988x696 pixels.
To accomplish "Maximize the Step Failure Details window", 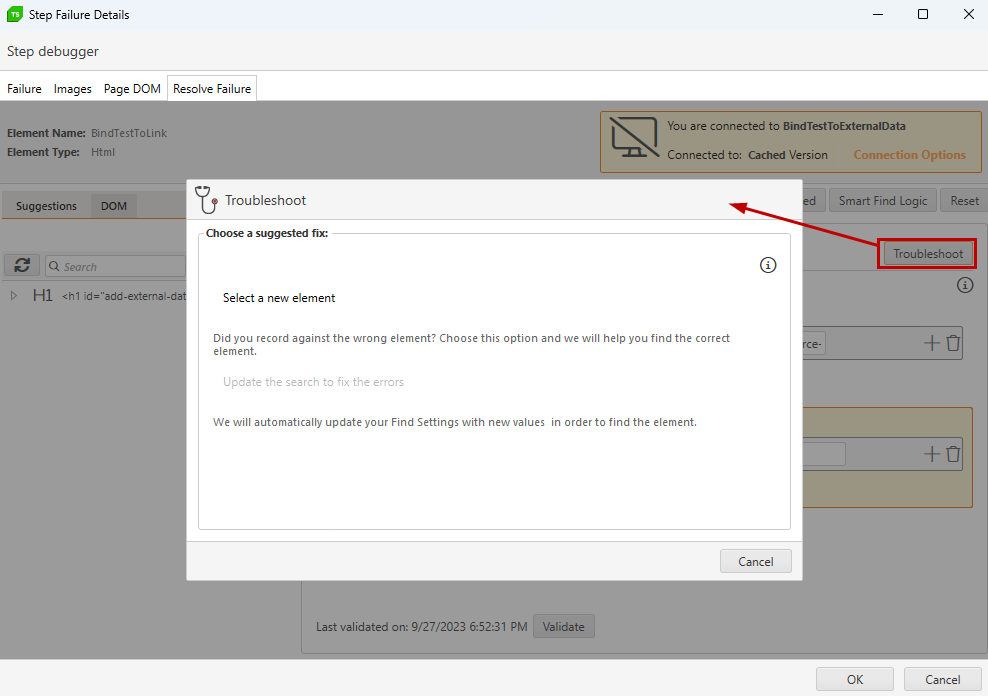I will click(x=922, y=14).
